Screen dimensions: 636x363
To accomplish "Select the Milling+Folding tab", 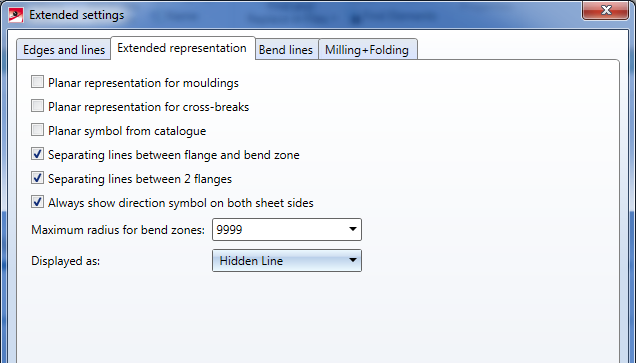I will [367, 49].
